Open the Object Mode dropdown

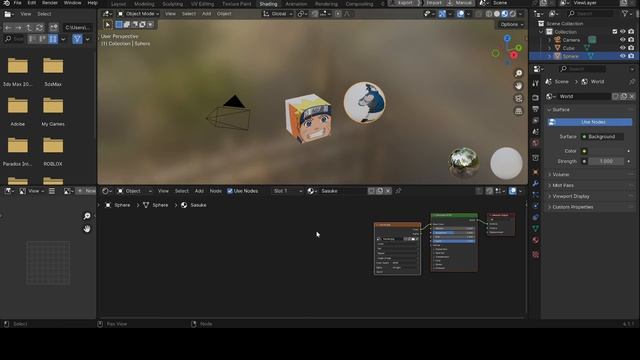[x=138, y=13]
